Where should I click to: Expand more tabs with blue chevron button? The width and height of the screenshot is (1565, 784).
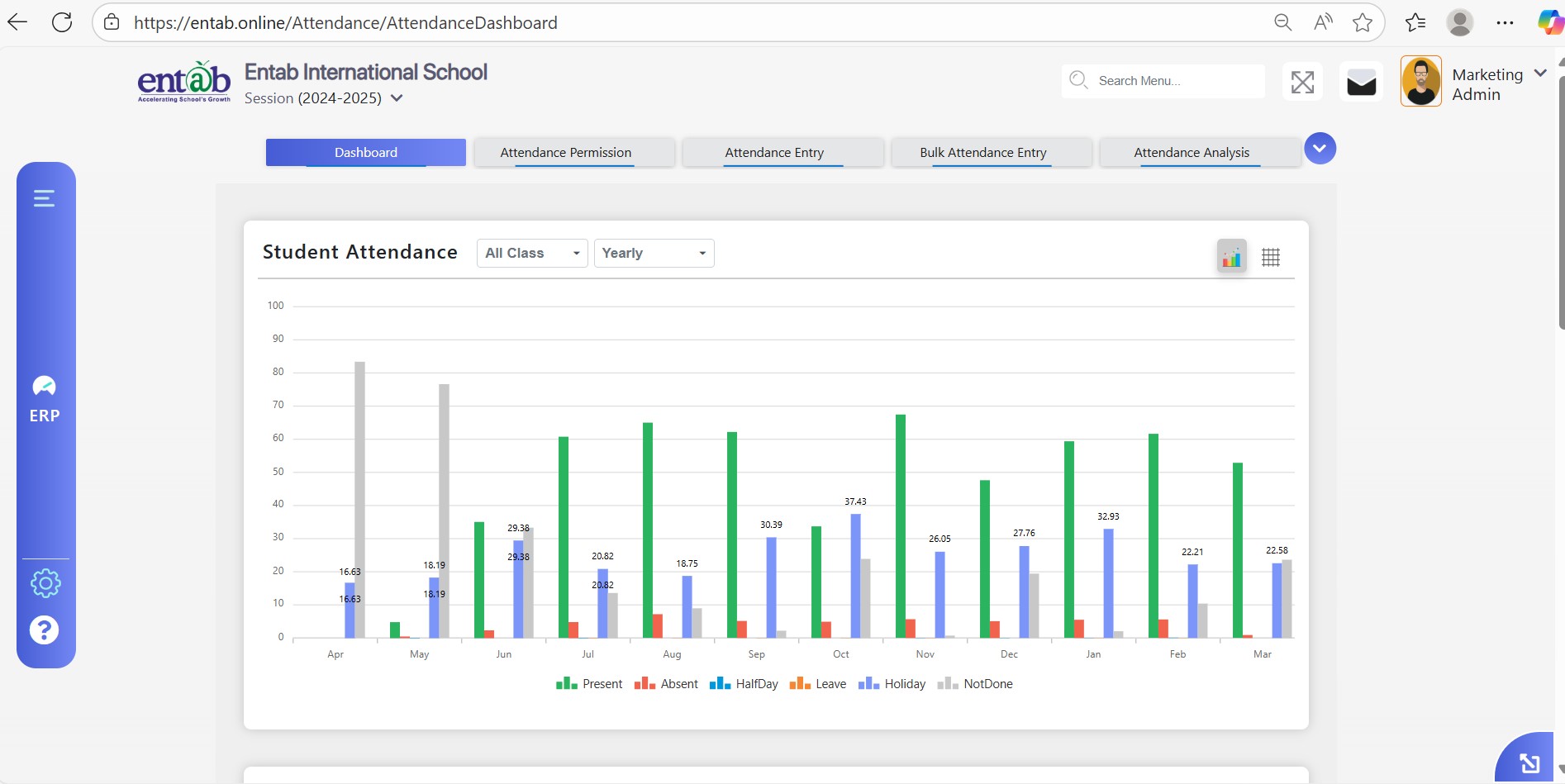coord(1320,149)
